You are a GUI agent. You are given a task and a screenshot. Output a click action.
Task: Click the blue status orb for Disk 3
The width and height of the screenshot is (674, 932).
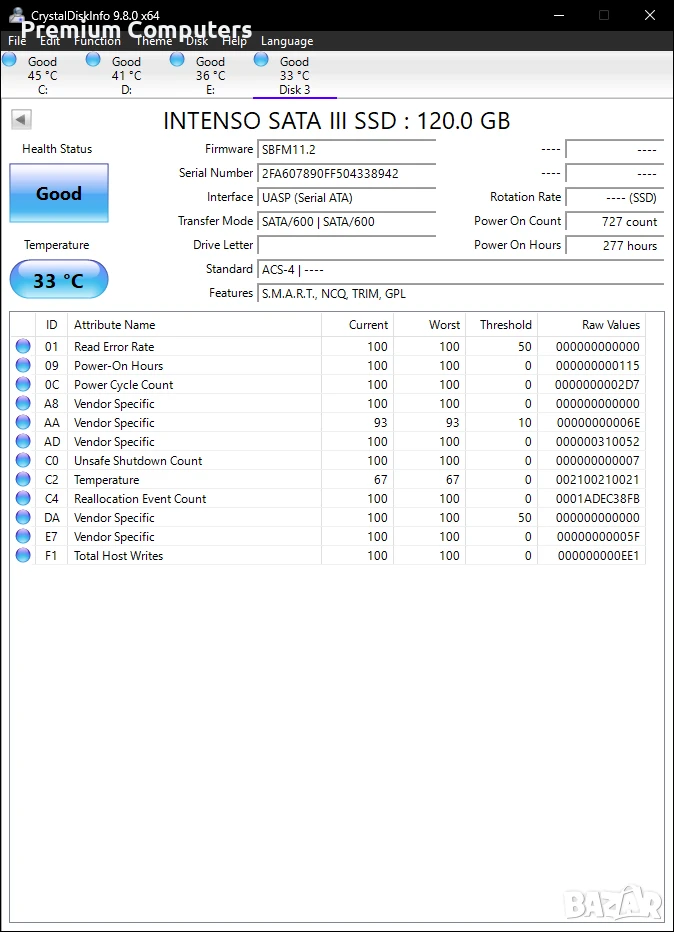click(x=261, y=59)
